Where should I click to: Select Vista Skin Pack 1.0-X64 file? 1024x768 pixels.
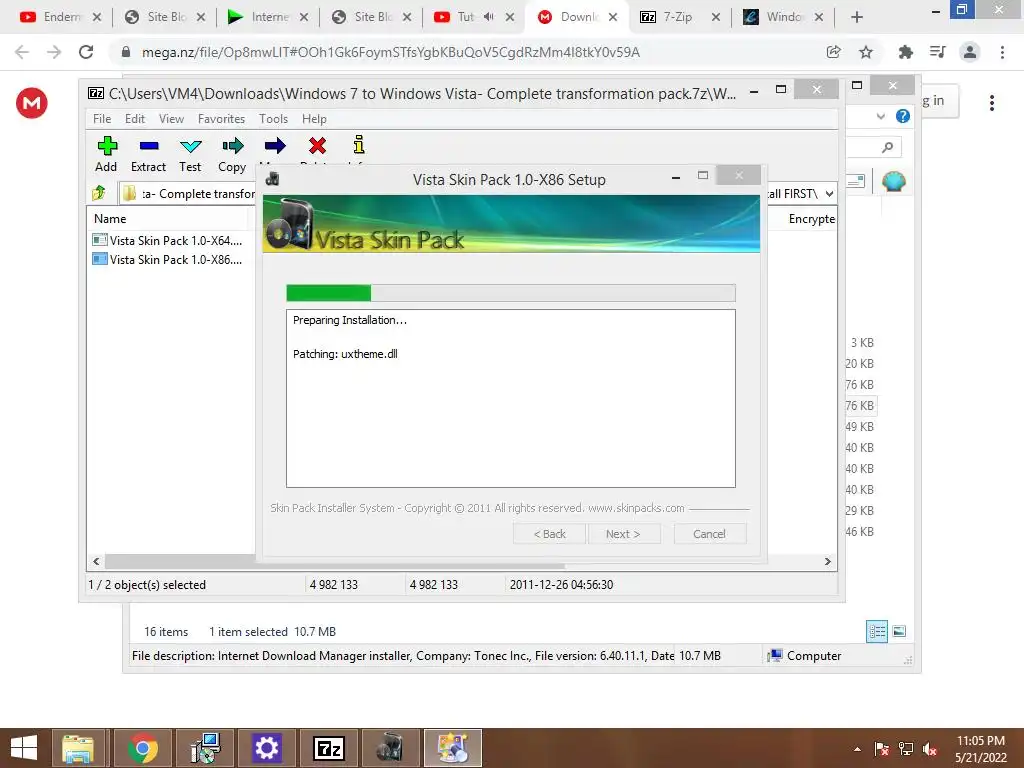coord(168,240)
